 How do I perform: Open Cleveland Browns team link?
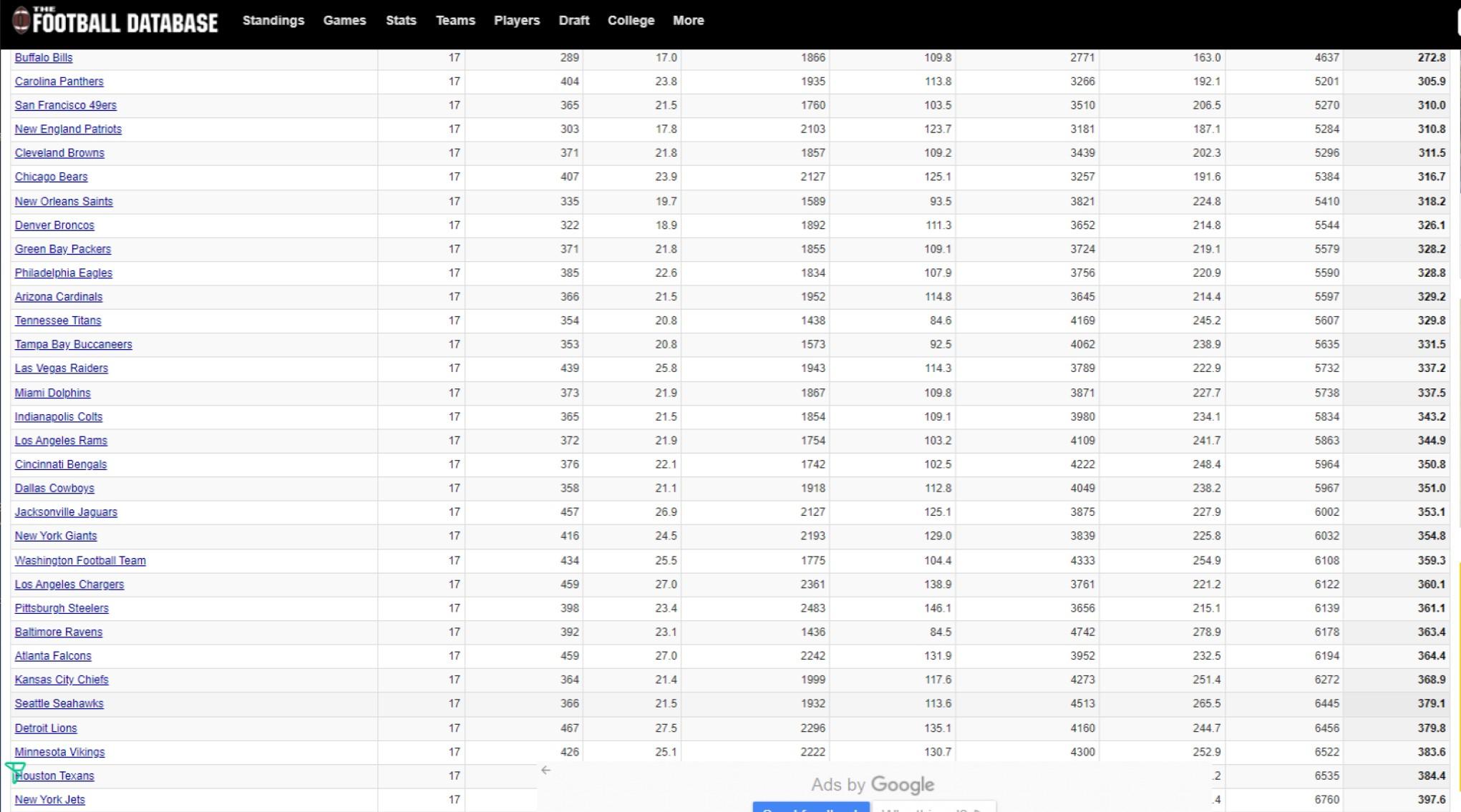click(x=59, y=153)
